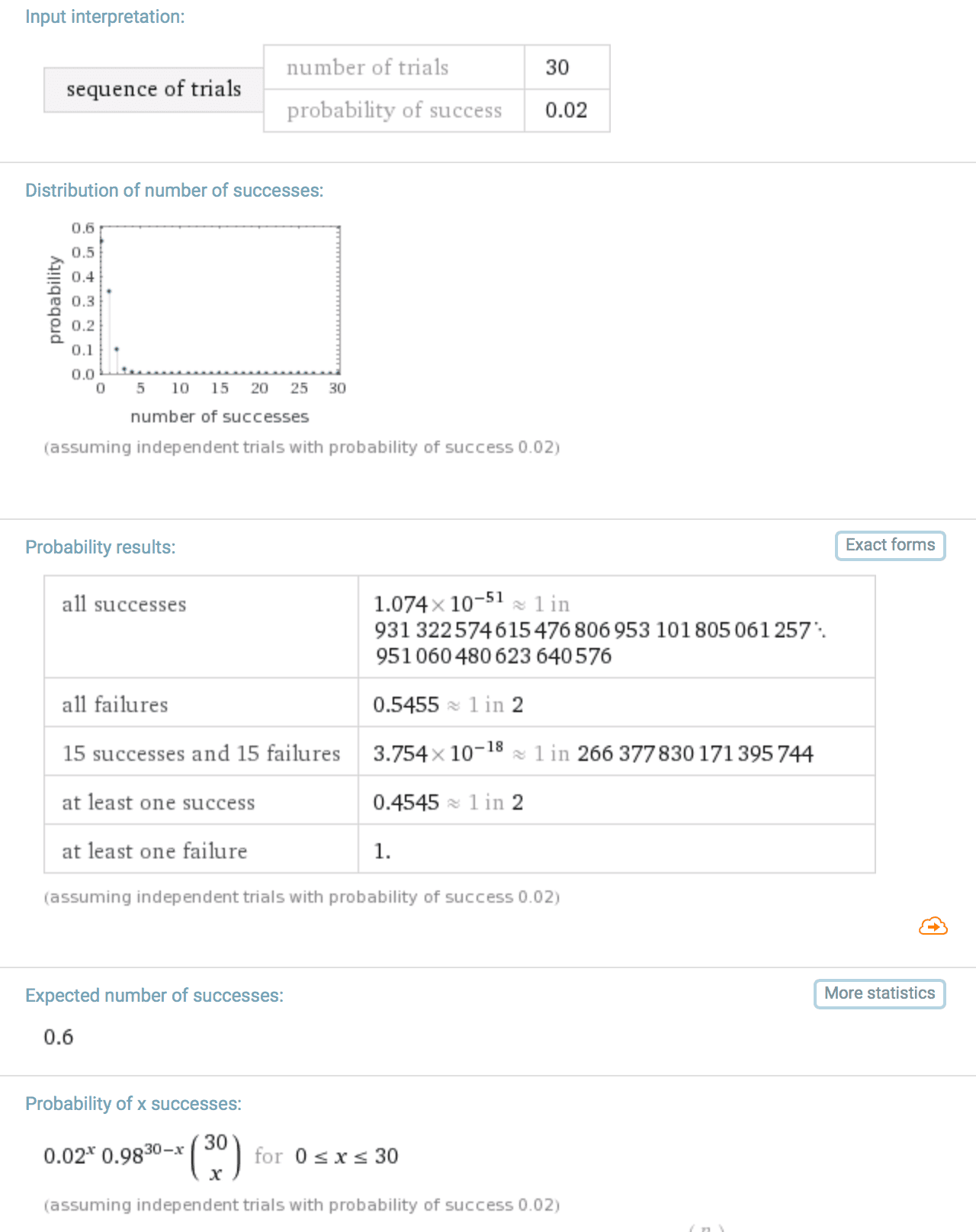Click the "probability of success" label
Image resolution: width=976 pixels, height=1232 pixels.
[x=394, y=111]
